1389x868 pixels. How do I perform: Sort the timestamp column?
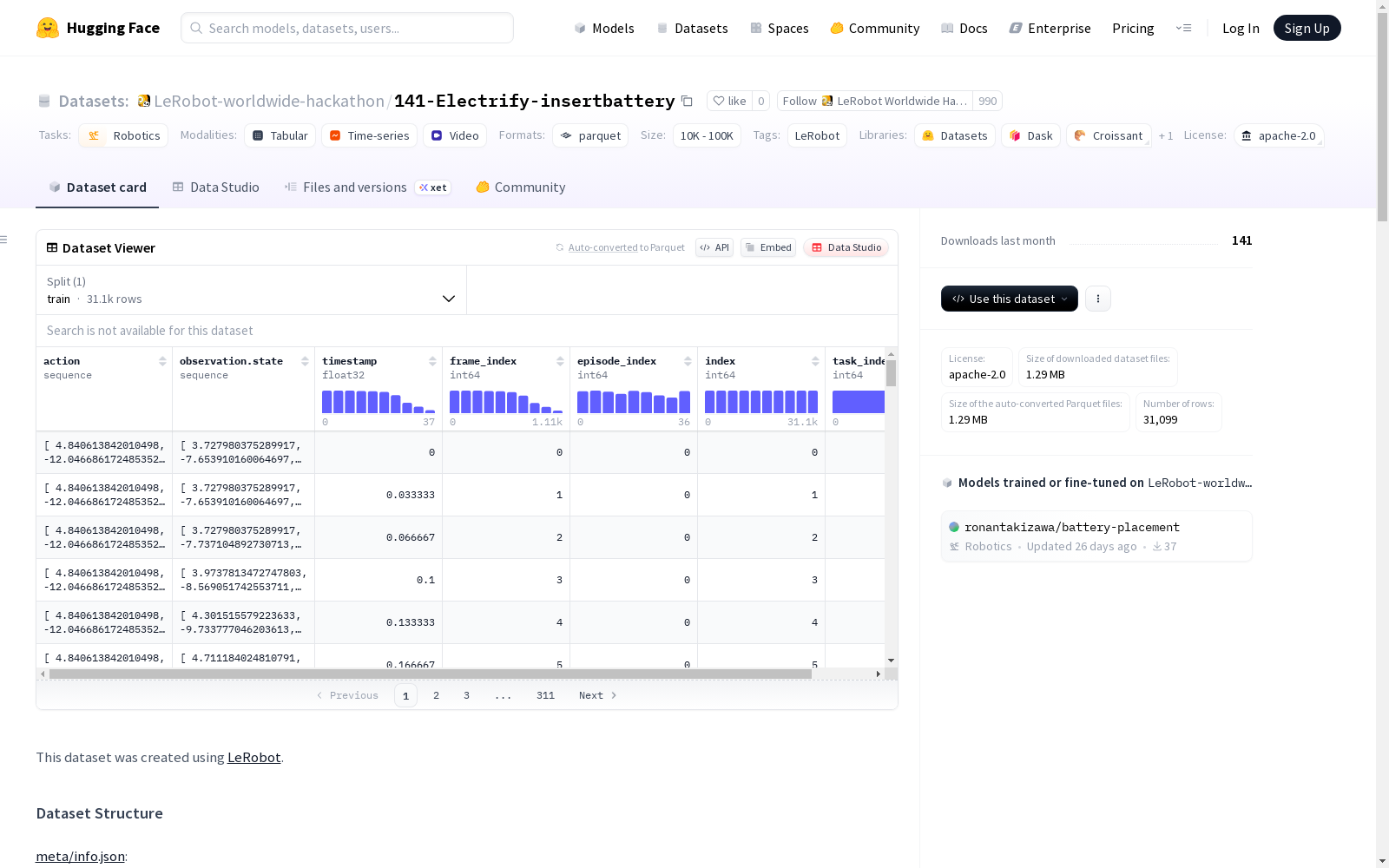pos(432,361)
